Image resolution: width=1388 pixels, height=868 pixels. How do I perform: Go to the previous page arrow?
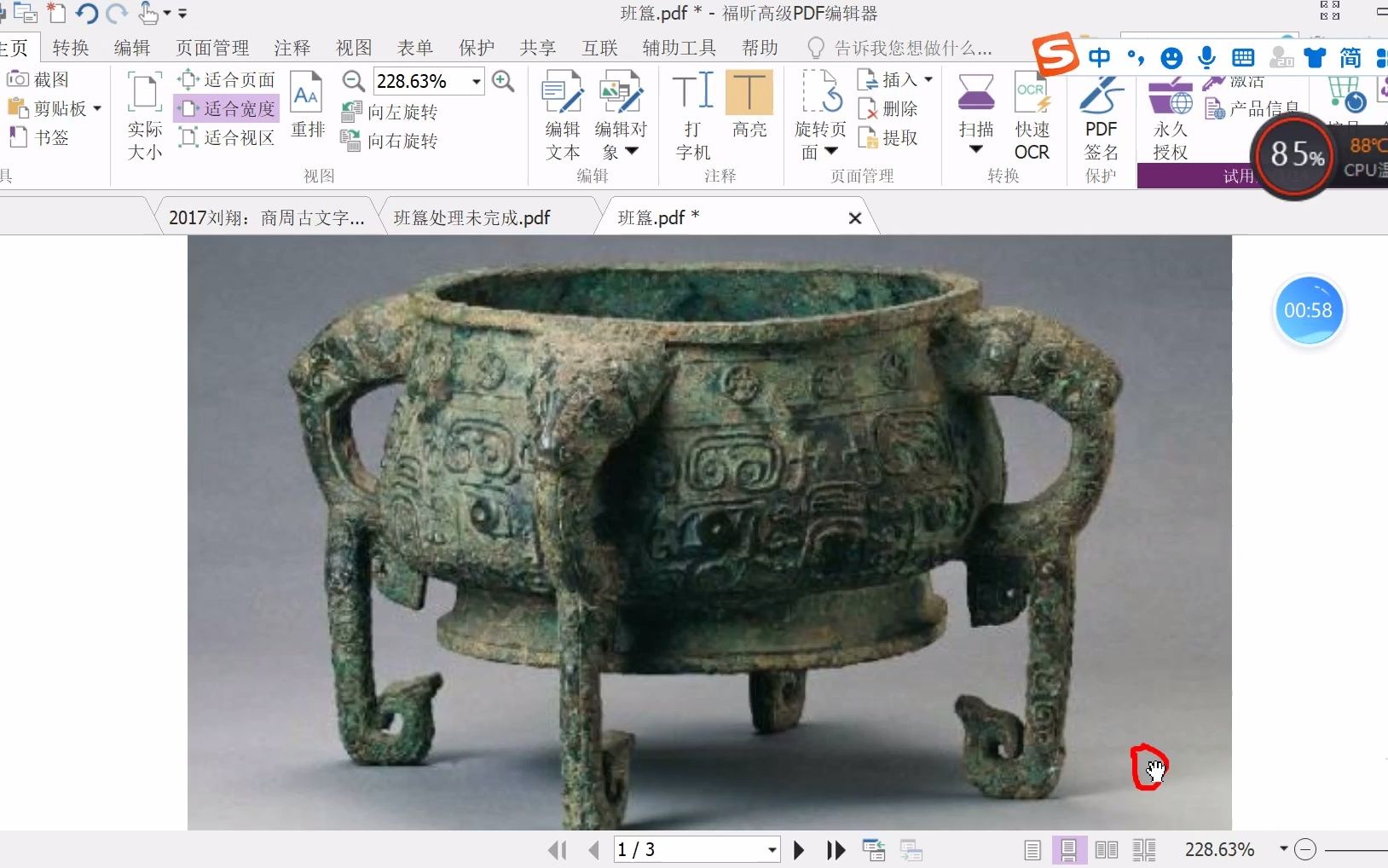[593, 850]
